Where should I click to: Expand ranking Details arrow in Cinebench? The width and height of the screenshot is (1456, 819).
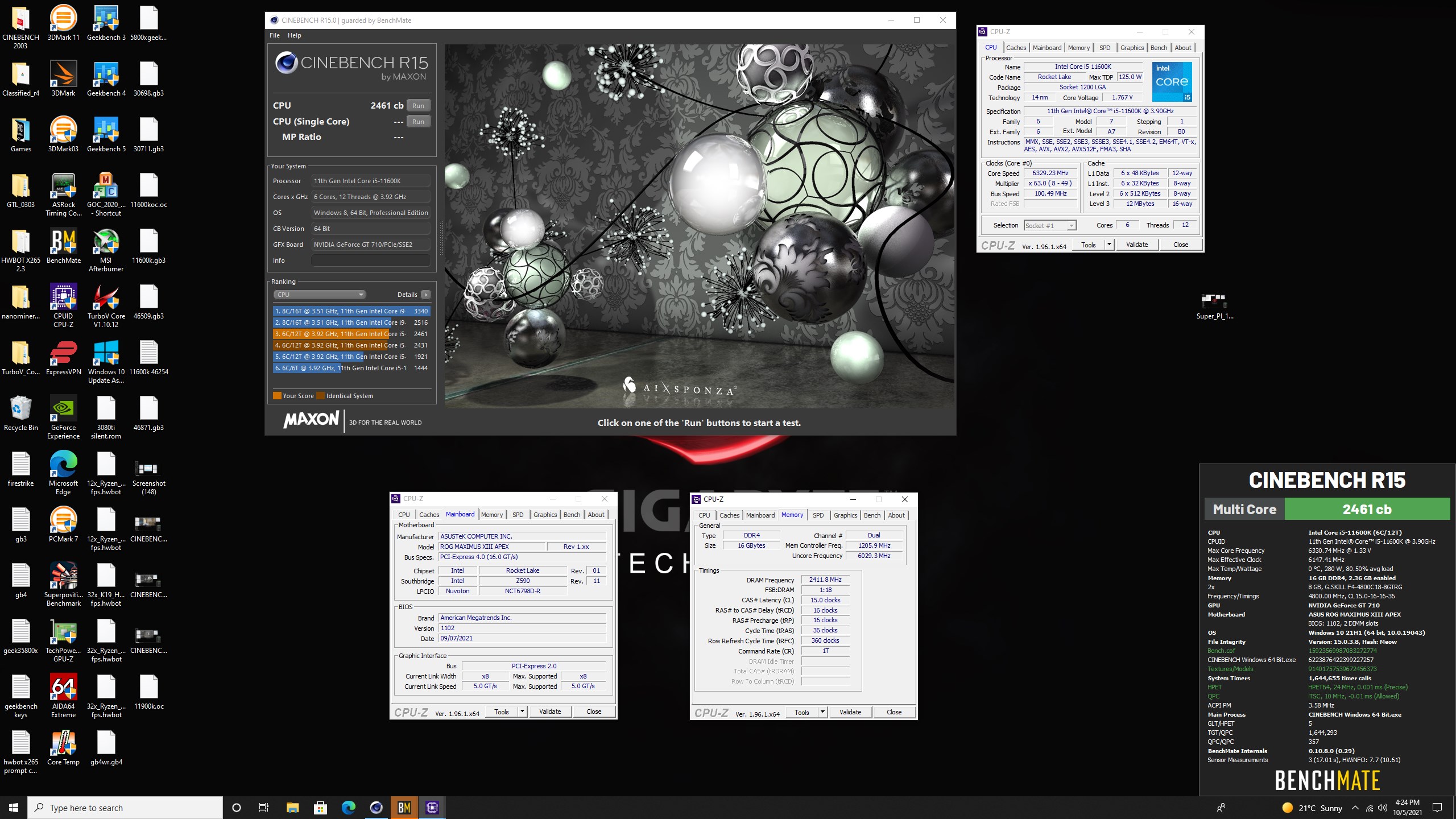coord(426,294)
